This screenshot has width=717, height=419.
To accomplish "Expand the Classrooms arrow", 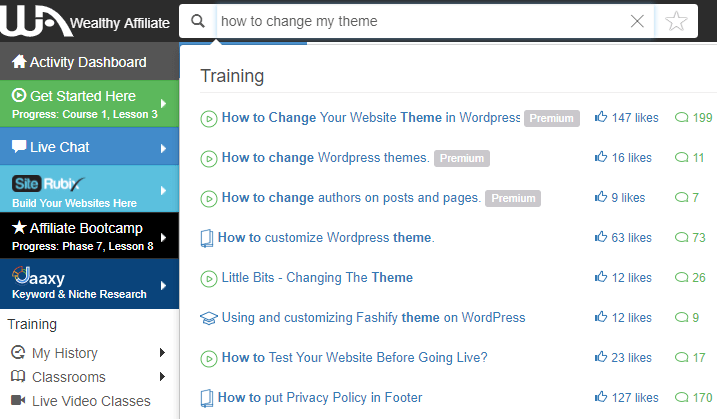I will coord(162,376).
